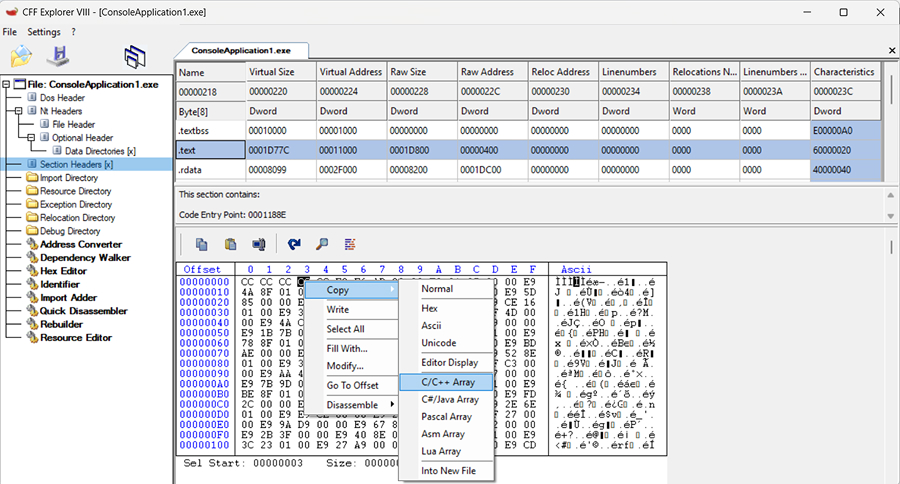Click the disassembler lines icon in hex toolbar
This screenshot has width=900, height=484.
[x=350, y=245]
